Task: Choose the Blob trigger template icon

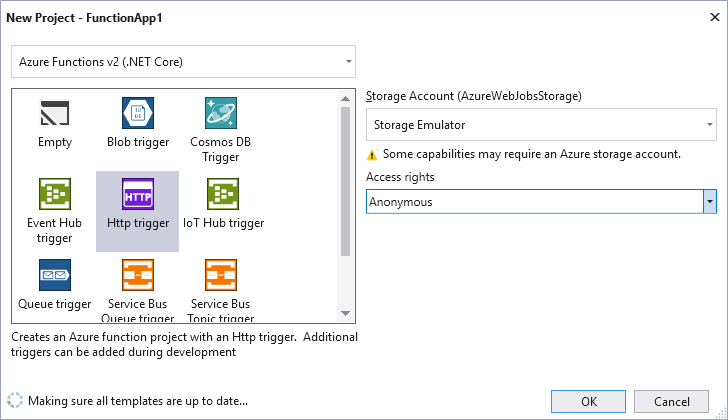Action: tap(138, 113)
